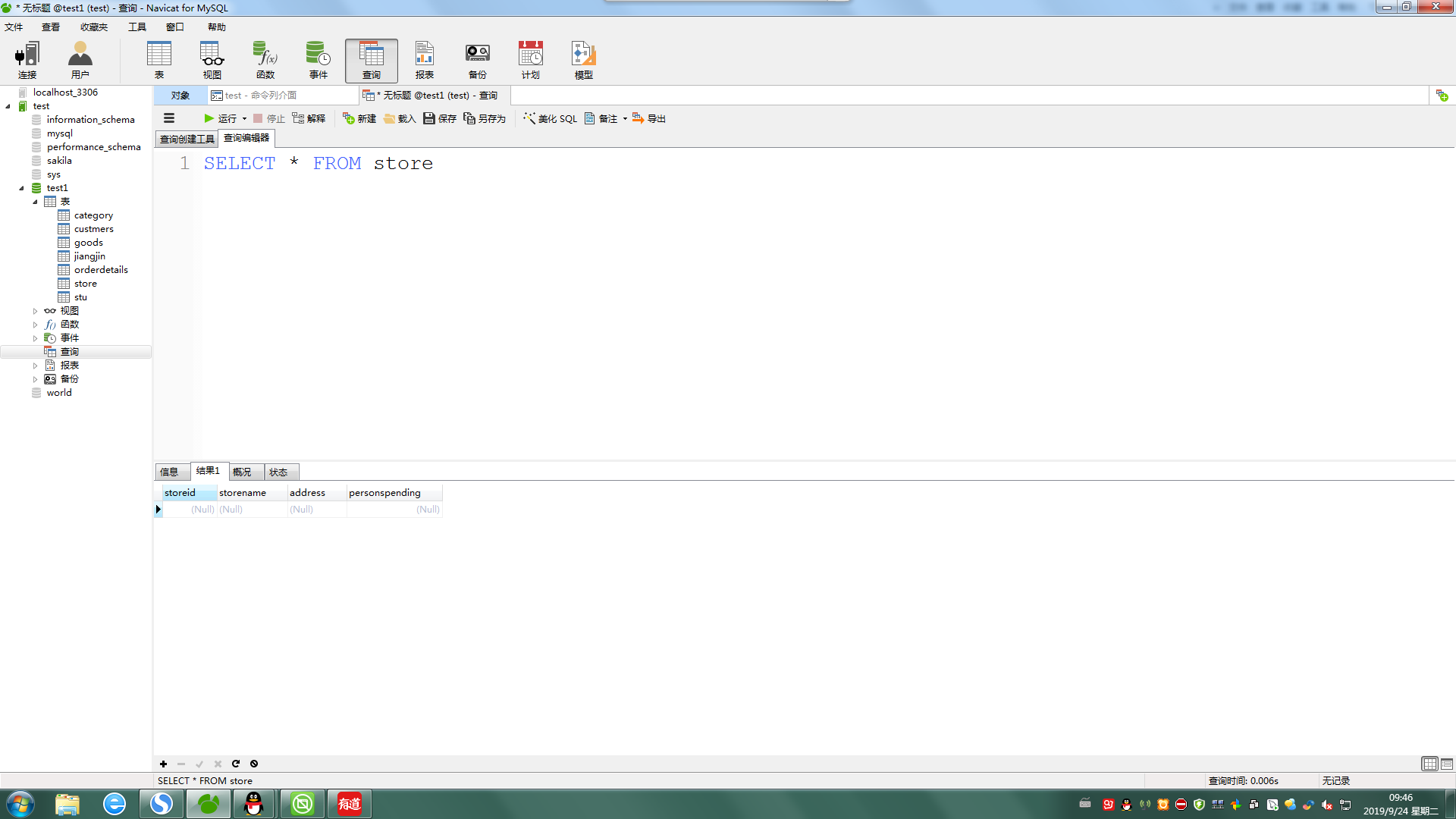1456x819 pixels.
Task: Switch to the 对象 tab
Action: click(180, 96)
